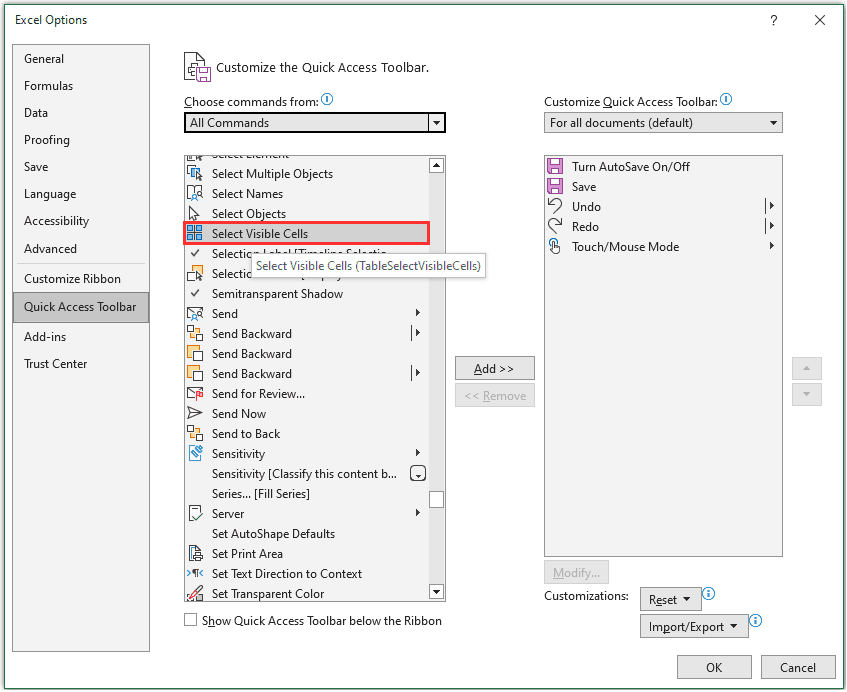The height and width of the screenshot is (692, 847).
Task: Confirm changes with the OK button
Action: pyautogui.click(x=714, y=667)
